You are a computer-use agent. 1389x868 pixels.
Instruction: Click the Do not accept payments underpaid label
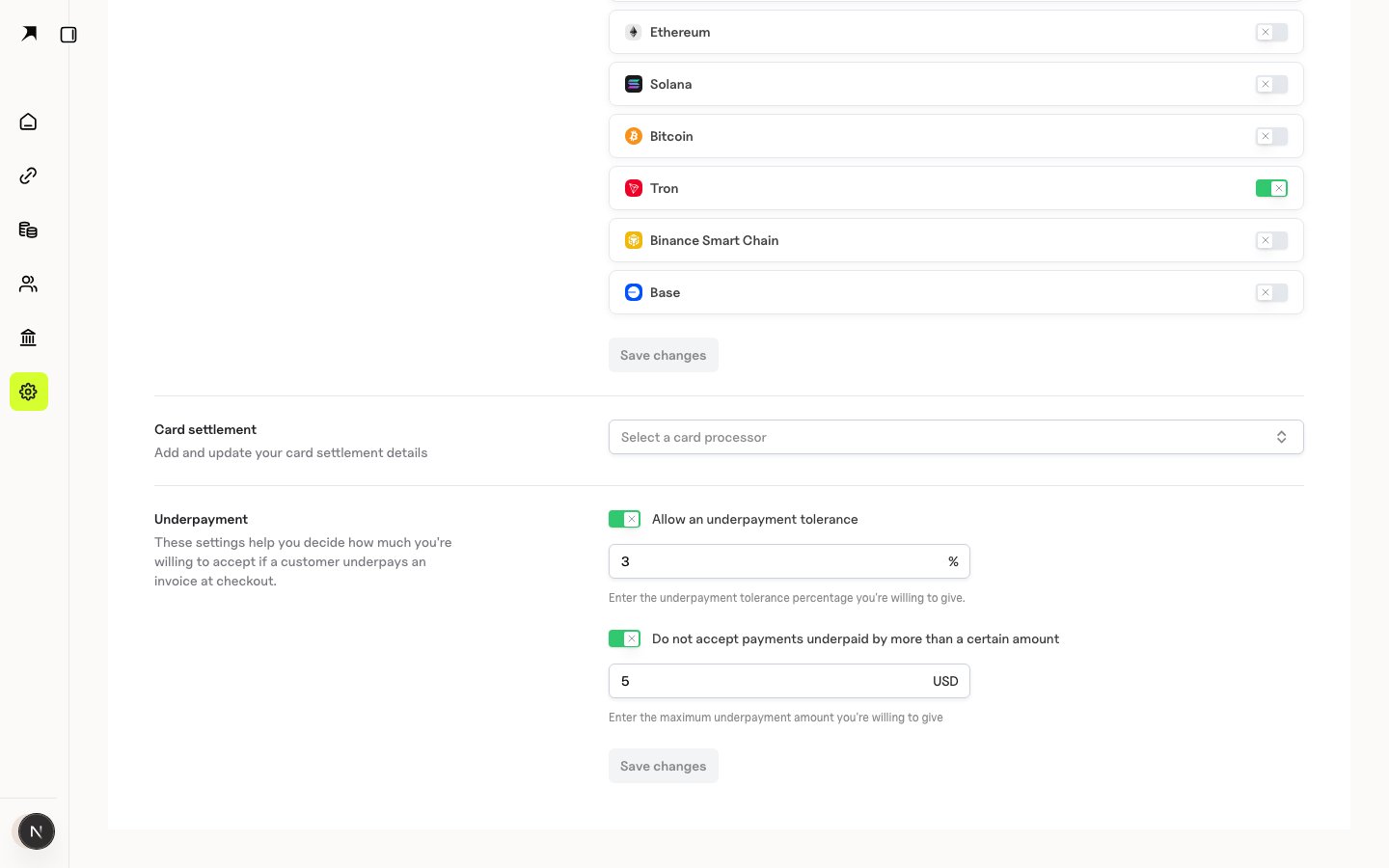tap(856, 638)
